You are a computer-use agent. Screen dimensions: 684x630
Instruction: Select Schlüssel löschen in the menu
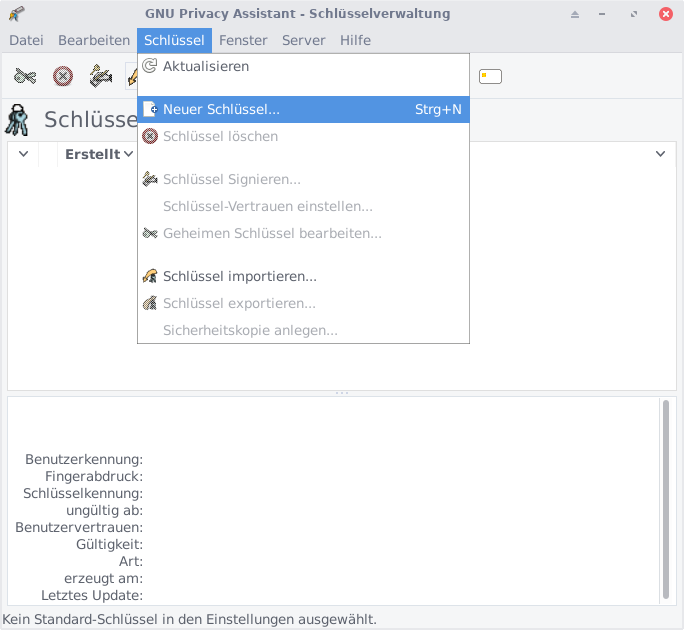coord(220,136)
